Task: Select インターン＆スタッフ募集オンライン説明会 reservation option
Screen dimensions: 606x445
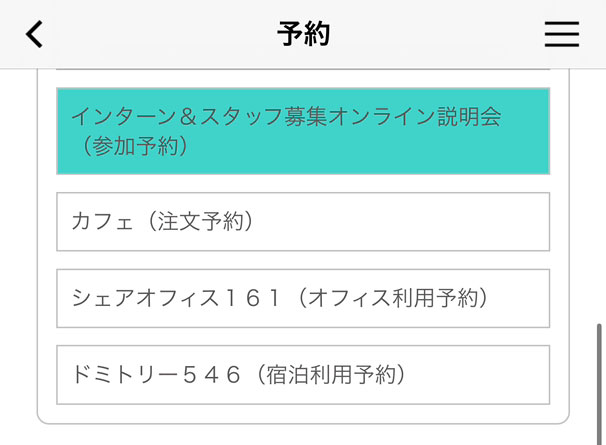Action: click(x=302, y=131)
